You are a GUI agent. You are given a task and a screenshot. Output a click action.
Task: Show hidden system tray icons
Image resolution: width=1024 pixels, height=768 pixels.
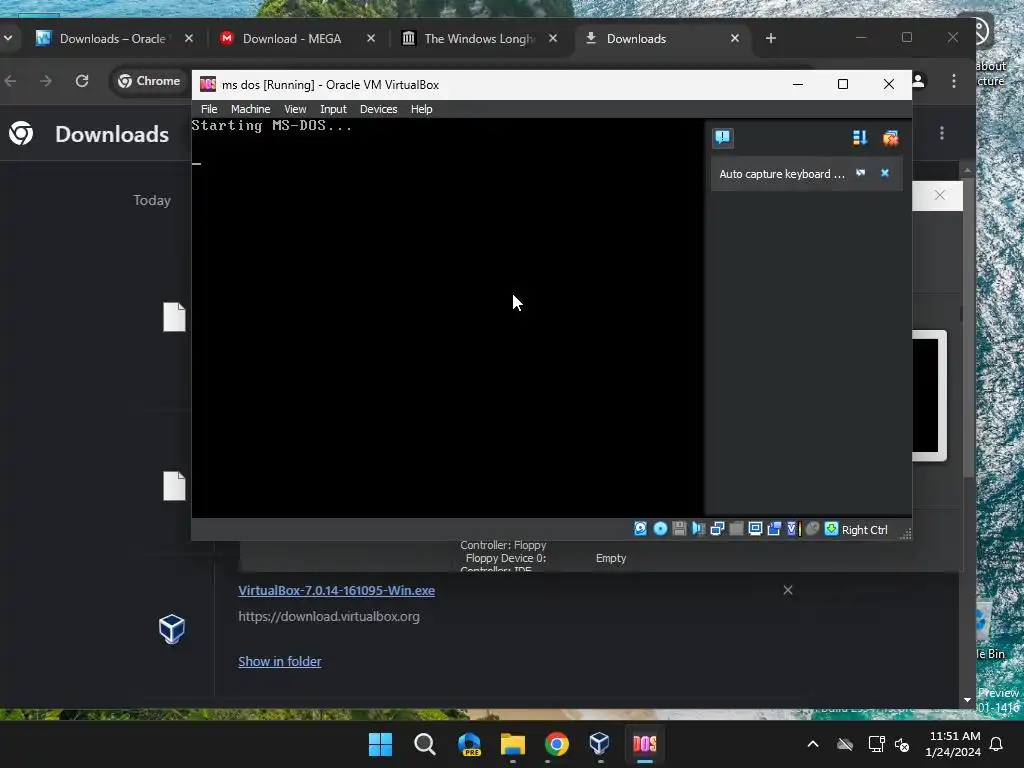pyautogui.click(x=812, y=744)
